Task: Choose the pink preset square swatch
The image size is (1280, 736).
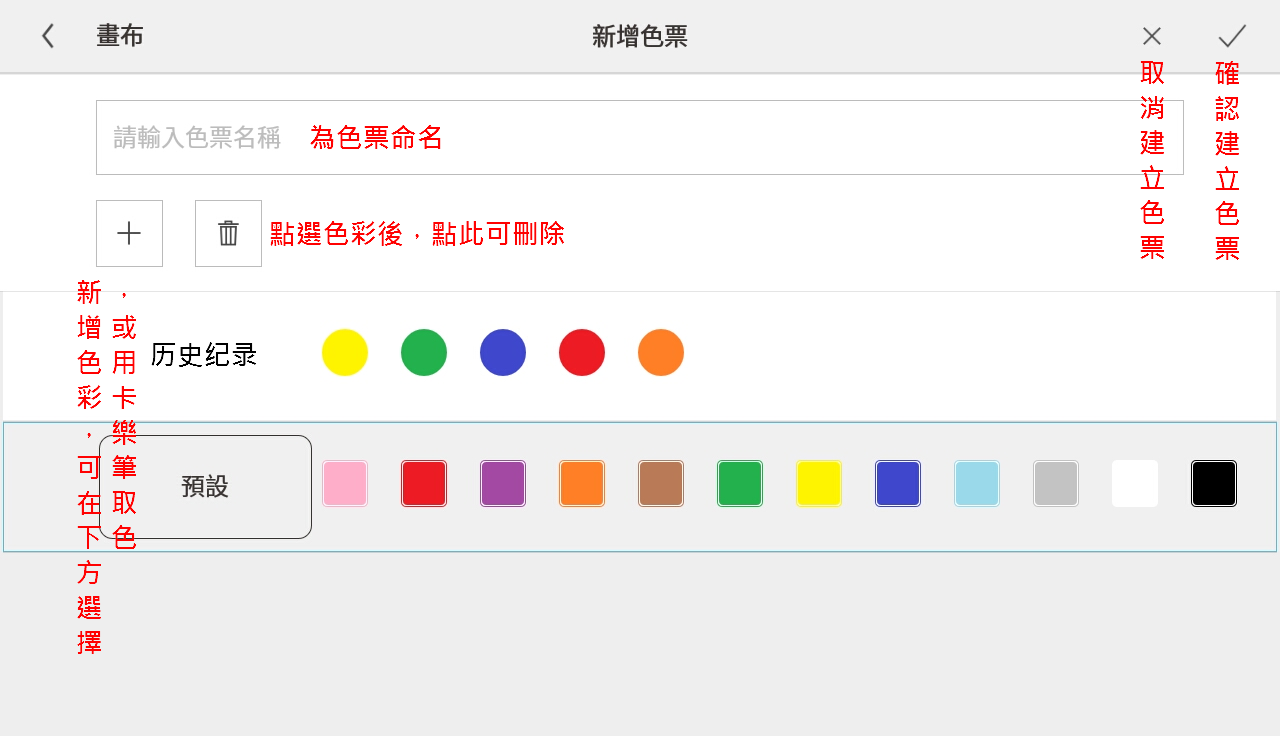Action: pos(345,483)
